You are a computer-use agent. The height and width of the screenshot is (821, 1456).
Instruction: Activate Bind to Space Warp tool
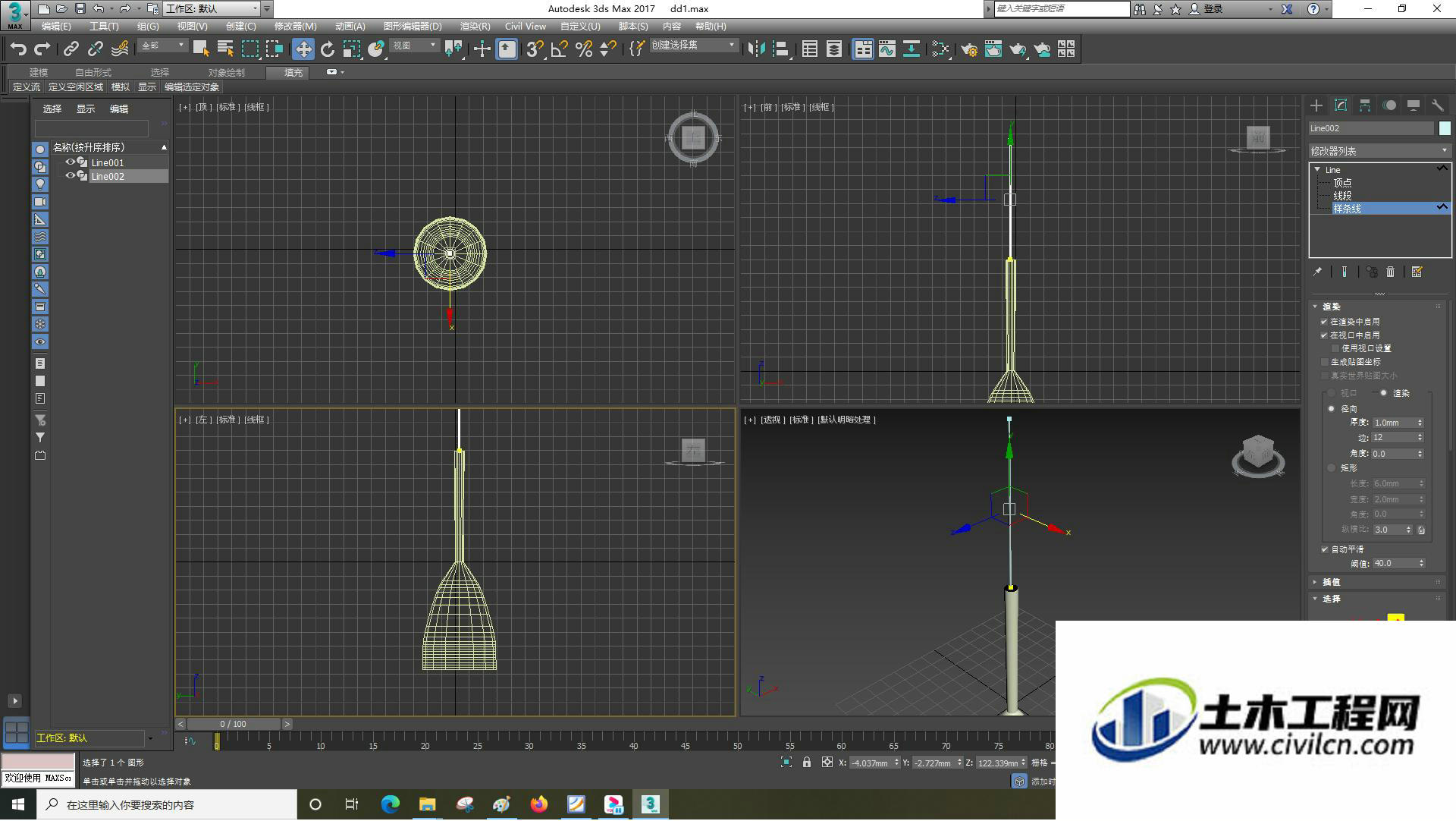pos(120,49)
